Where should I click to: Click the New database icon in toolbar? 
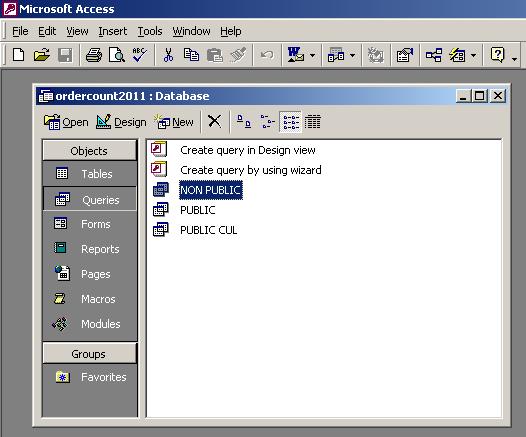(18, 55)
